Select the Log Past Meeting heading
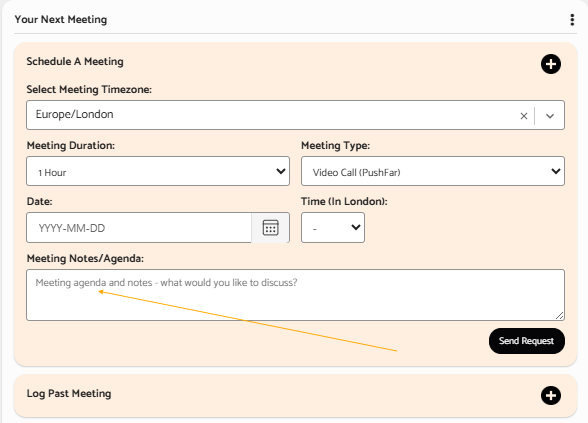The image size is (588, 423). [69, 393]
